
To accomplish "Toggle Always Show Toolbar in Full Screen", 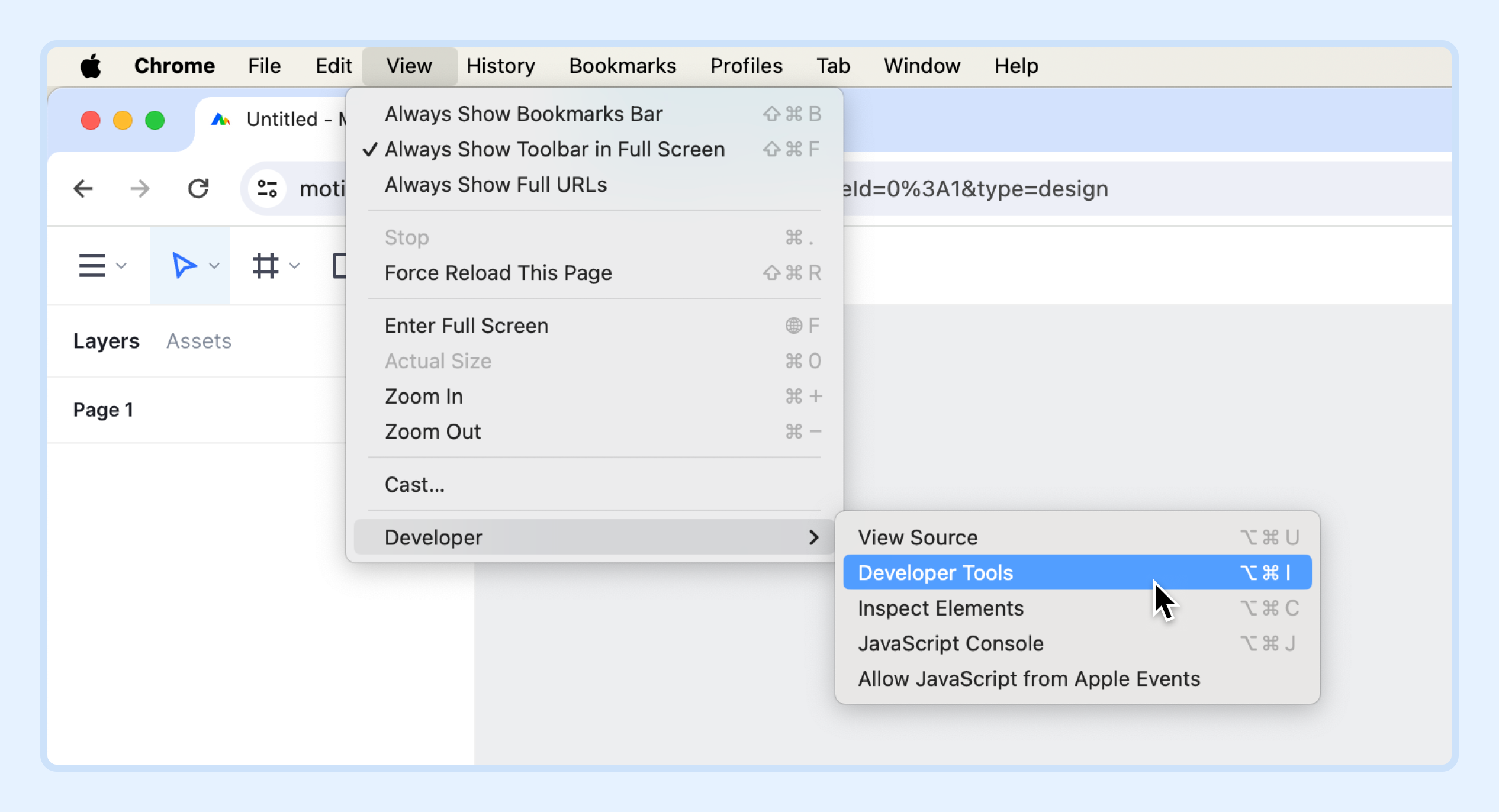I will click(594, 149).
